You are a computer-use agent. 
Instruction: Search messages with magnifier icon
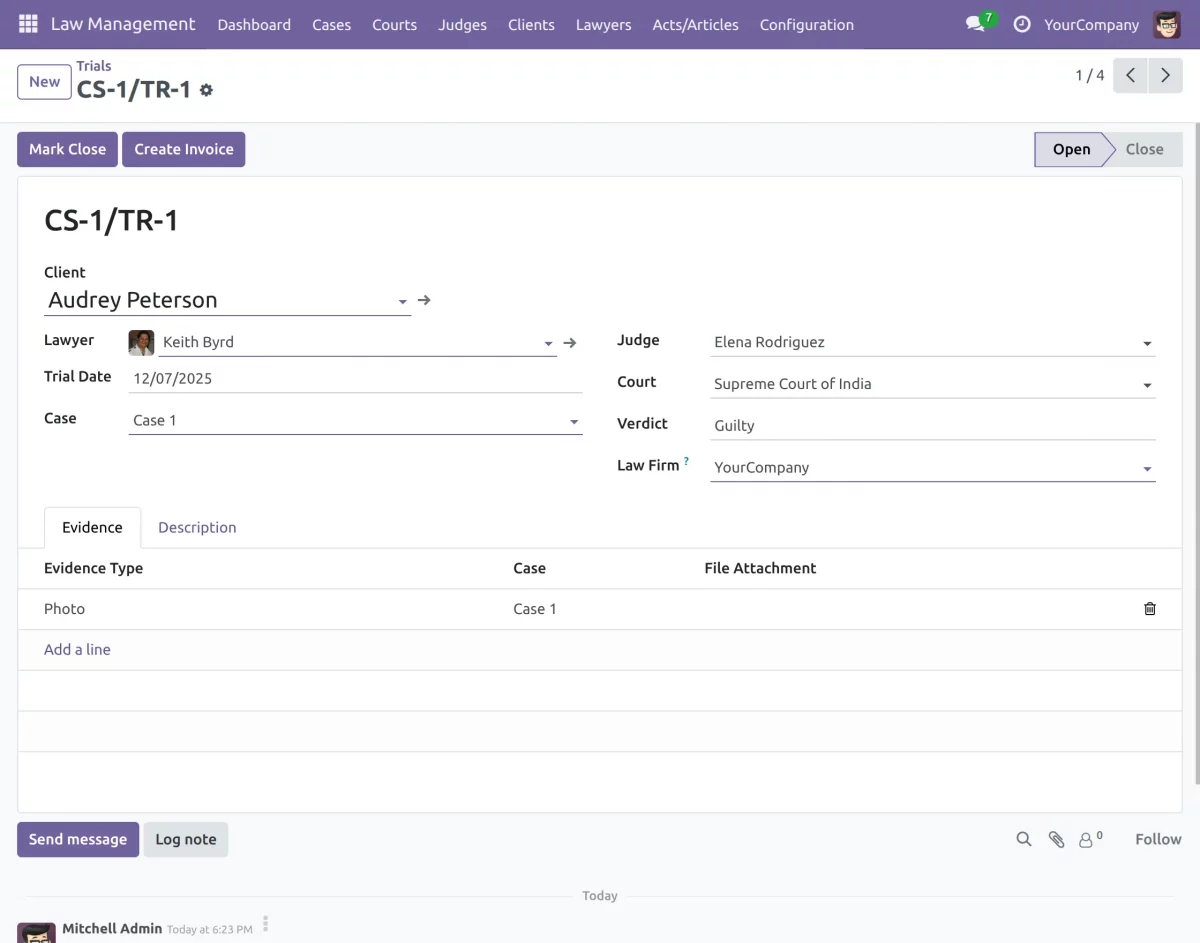pyautogui.click(x=1023, y=839)
